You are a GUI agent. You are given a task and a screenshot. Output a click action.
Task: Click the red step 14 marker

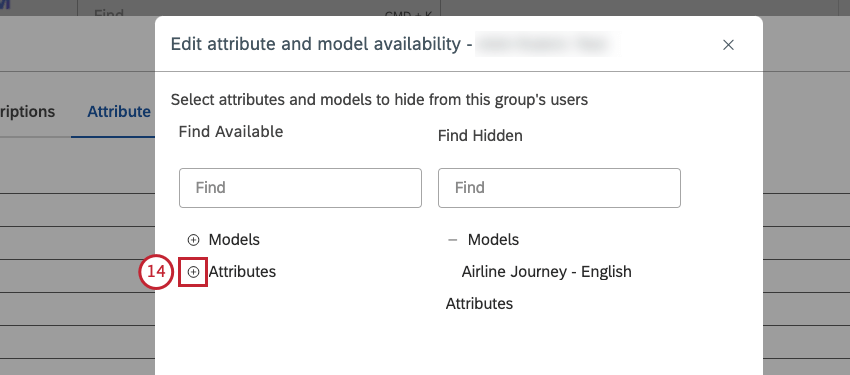[156, 272]
